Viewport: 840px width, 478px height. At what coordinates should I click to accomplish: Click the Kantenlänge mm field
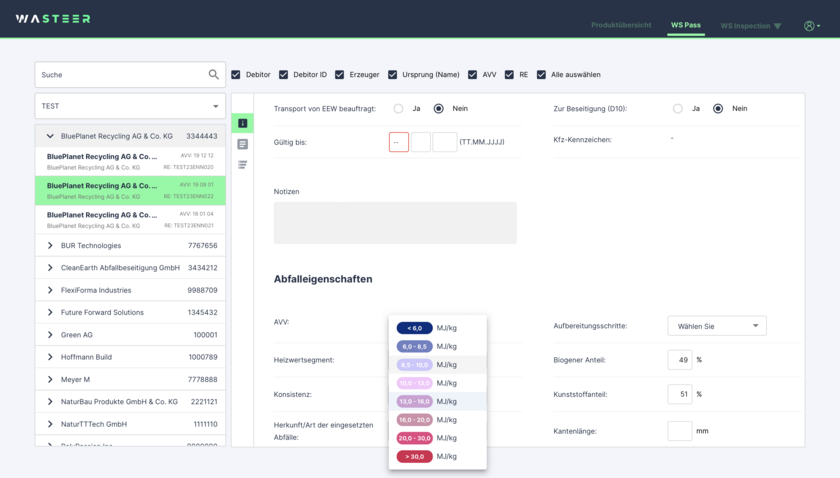680,431
